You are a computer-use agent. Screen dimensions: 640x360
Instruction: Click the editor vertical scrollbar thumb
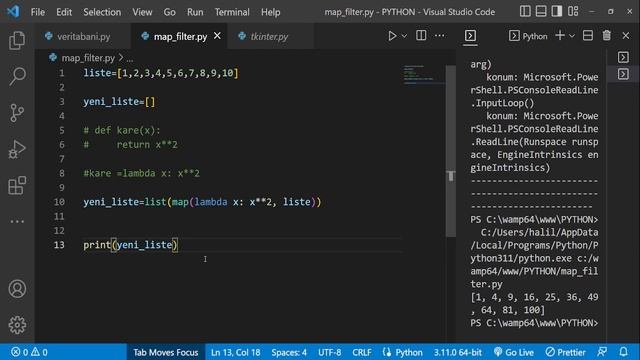click(x=451, y=151)
